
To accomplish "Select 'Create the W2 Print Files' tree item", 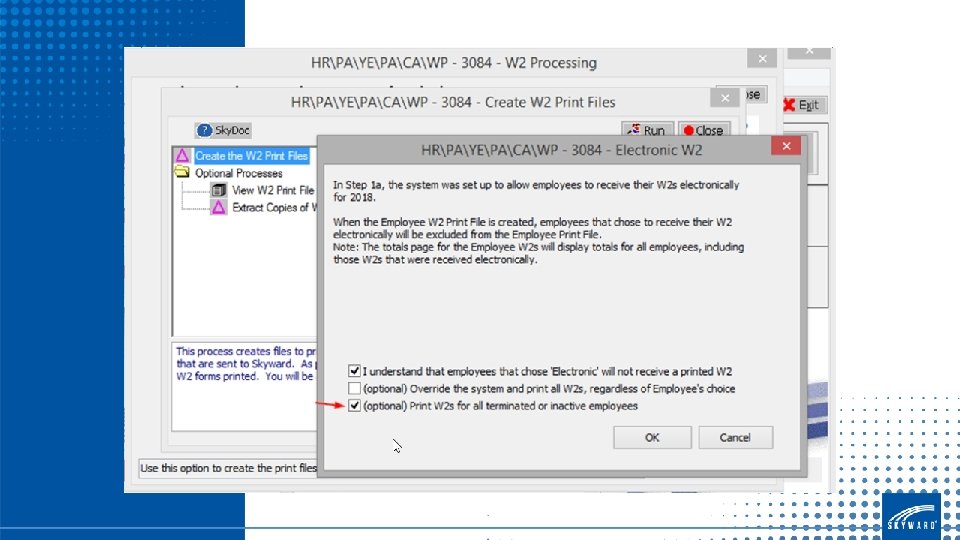I will click(x=252, y=156).
